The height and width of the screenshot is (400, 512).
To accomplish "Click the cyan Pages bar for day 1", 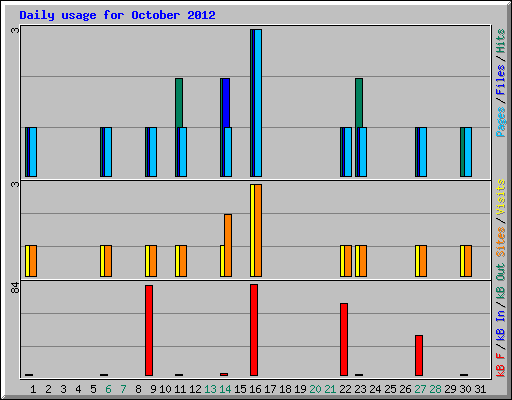I will tap(33, 152).
